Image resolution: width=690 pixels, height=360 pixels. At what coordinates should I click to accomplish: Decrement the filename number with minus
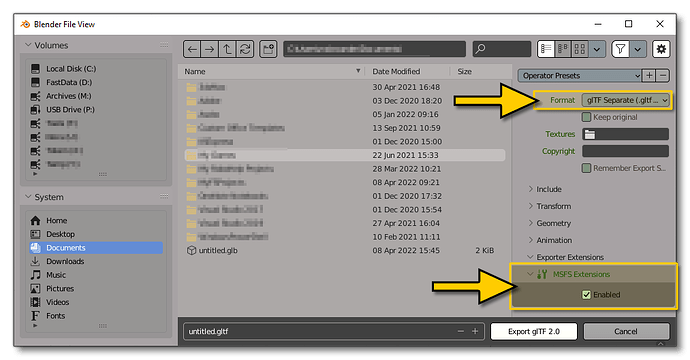click(461, 331)
